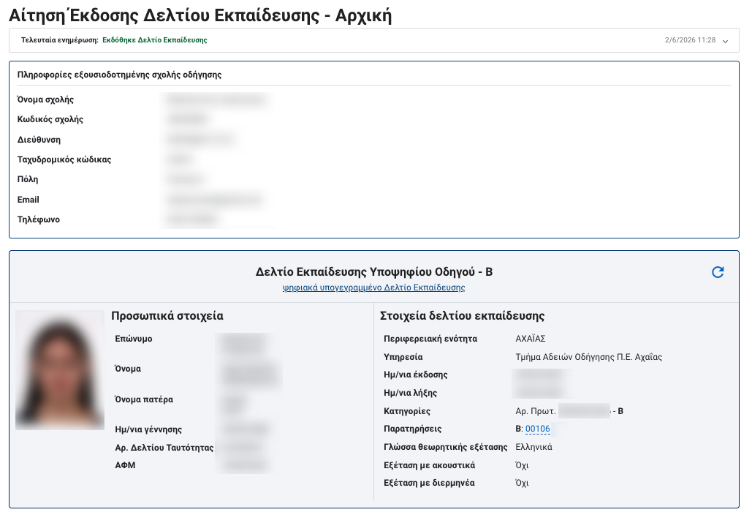
Task: Click the Αρ. Δελτίου Ταυτότητας label
Action: tap(164, 447)
